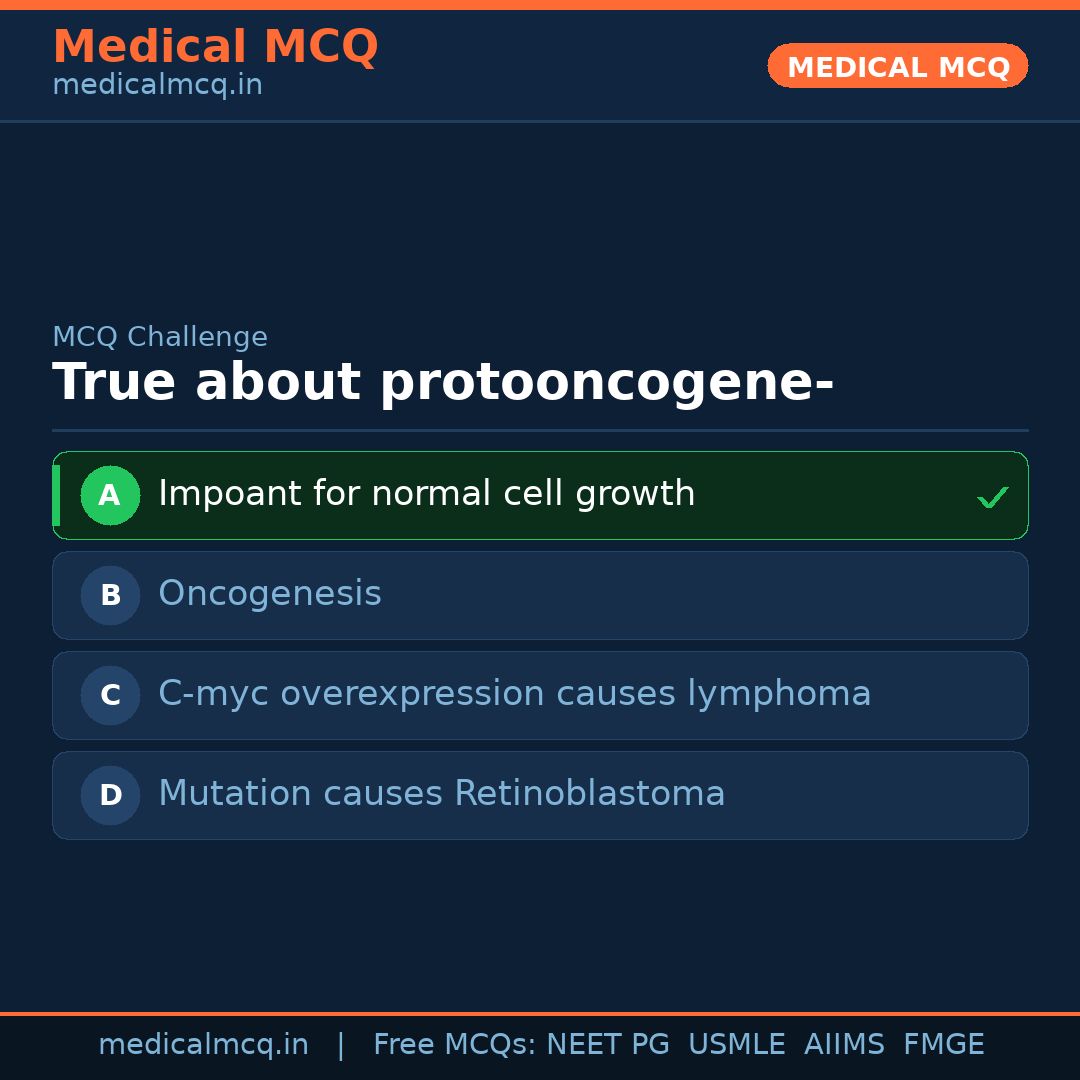This screenshot has height=1080, width=1080.
Task: Pick the D option circle
Action: tap(110, 795)
